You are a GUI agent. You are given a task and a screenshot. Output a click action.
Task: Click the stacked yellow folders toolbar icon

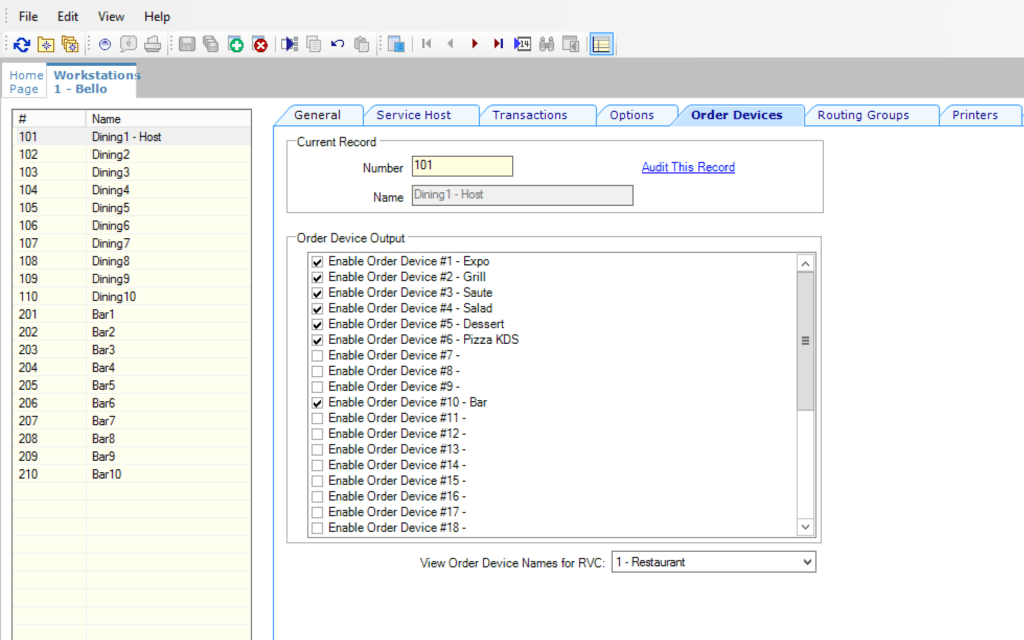click(70, 44)
